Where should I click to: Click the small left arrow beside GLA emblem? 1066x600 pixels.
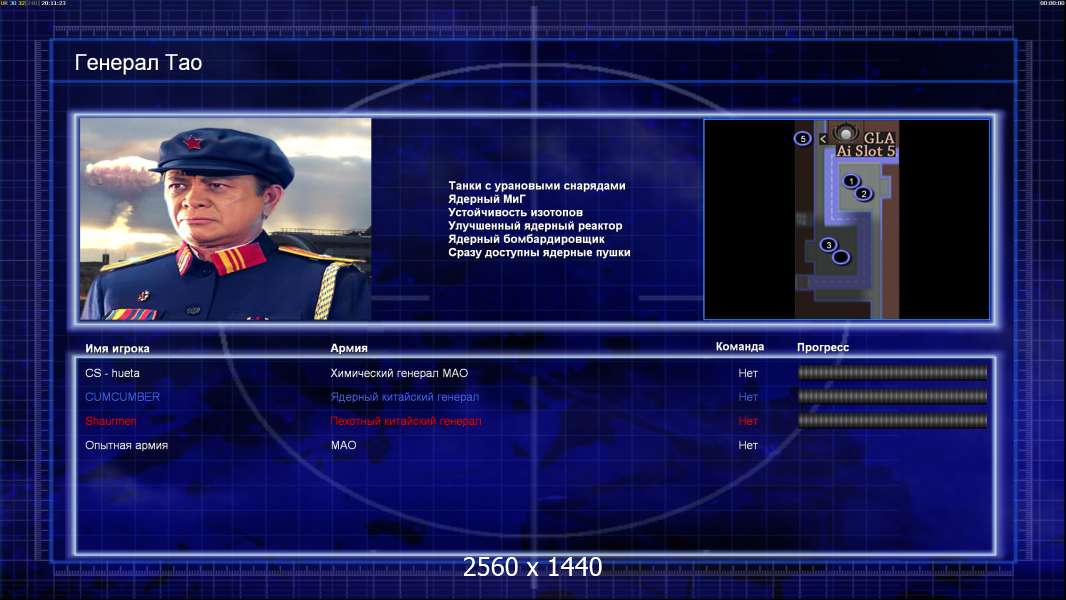tap(823, 139)
